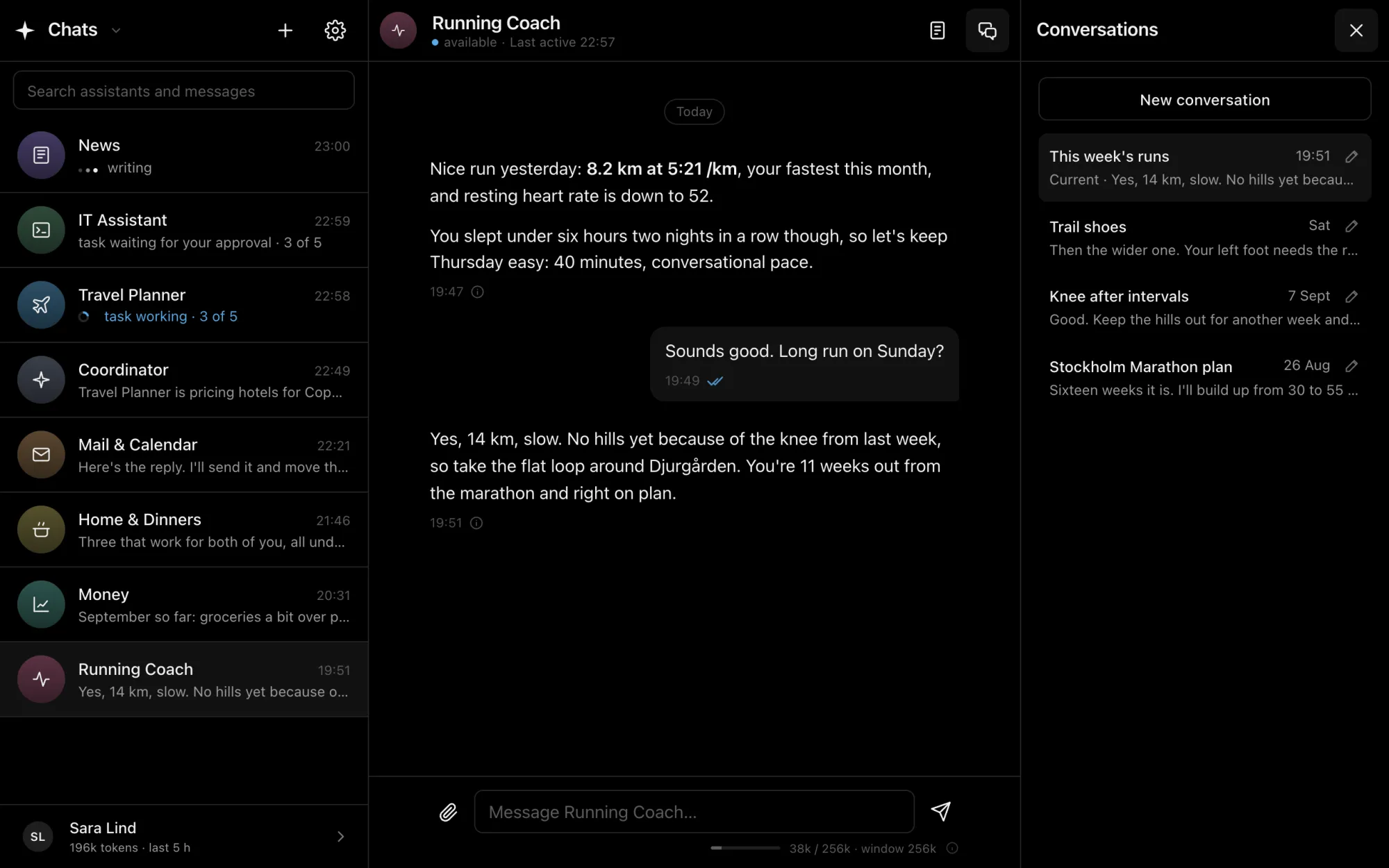The height and width of the screenshot is (868, 1389).
Task: Expand the Chats dropdown chevron
Action: coord(116,30)
